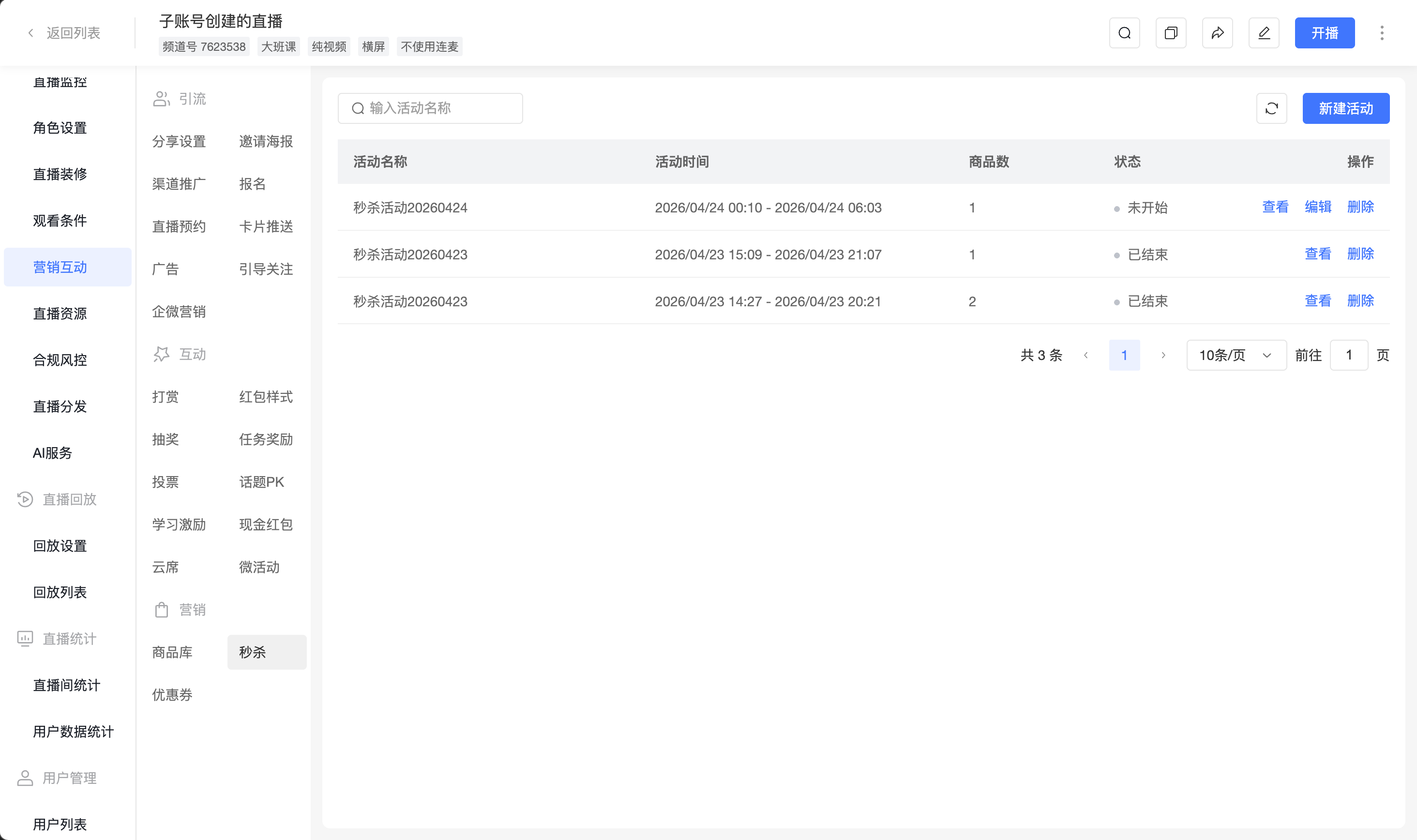Open AI服务 in left sidebar

53,453
